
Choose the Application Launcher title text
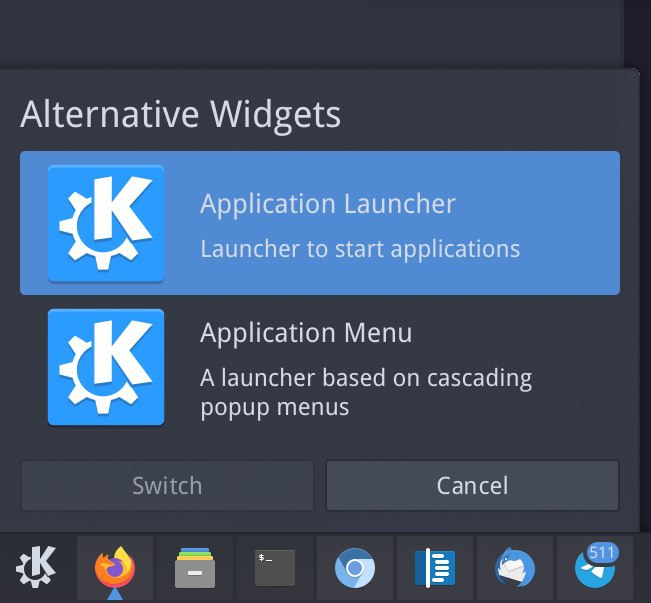[328, 204]
